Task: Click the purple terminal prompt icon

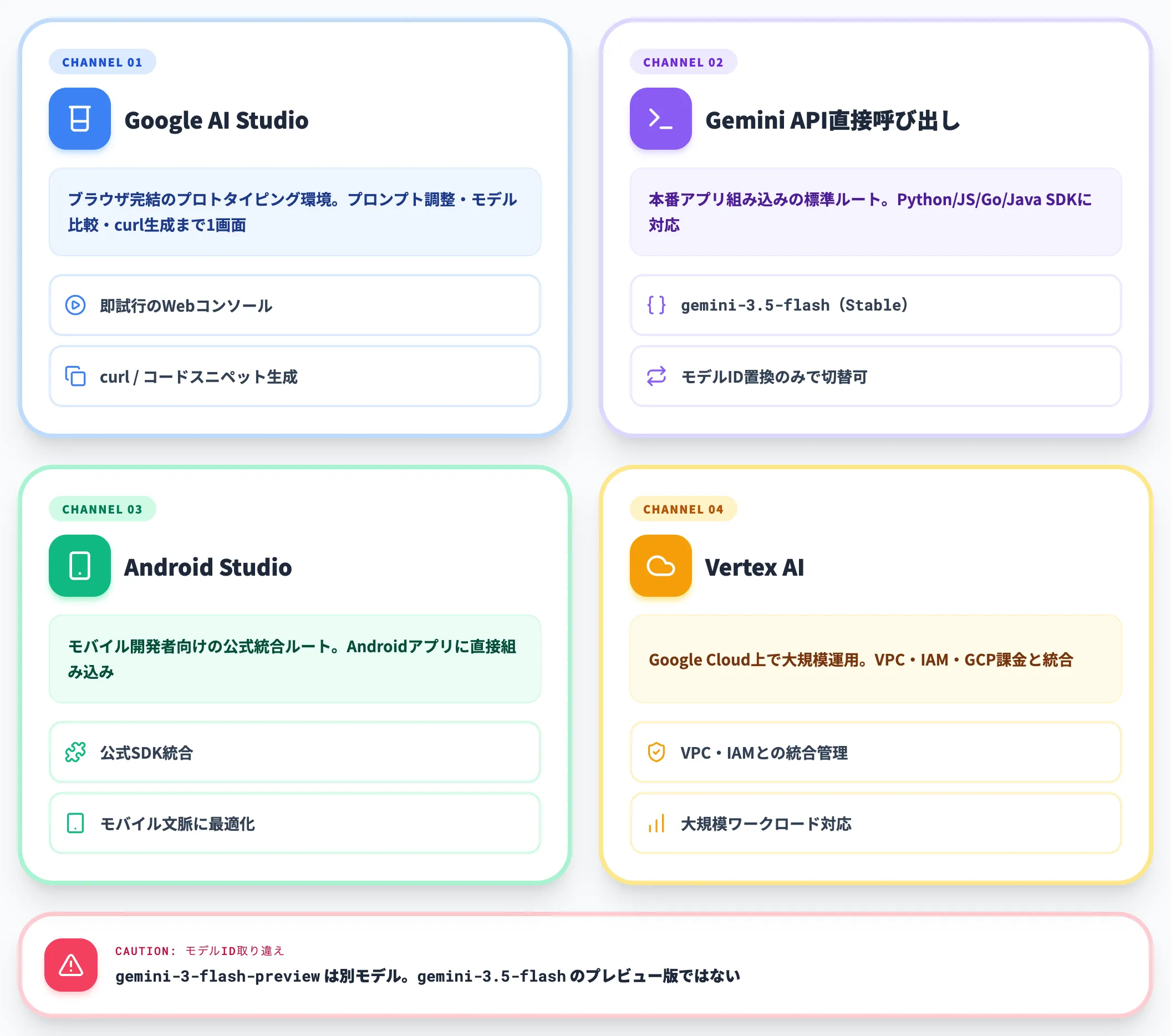Action: [660, 119]
